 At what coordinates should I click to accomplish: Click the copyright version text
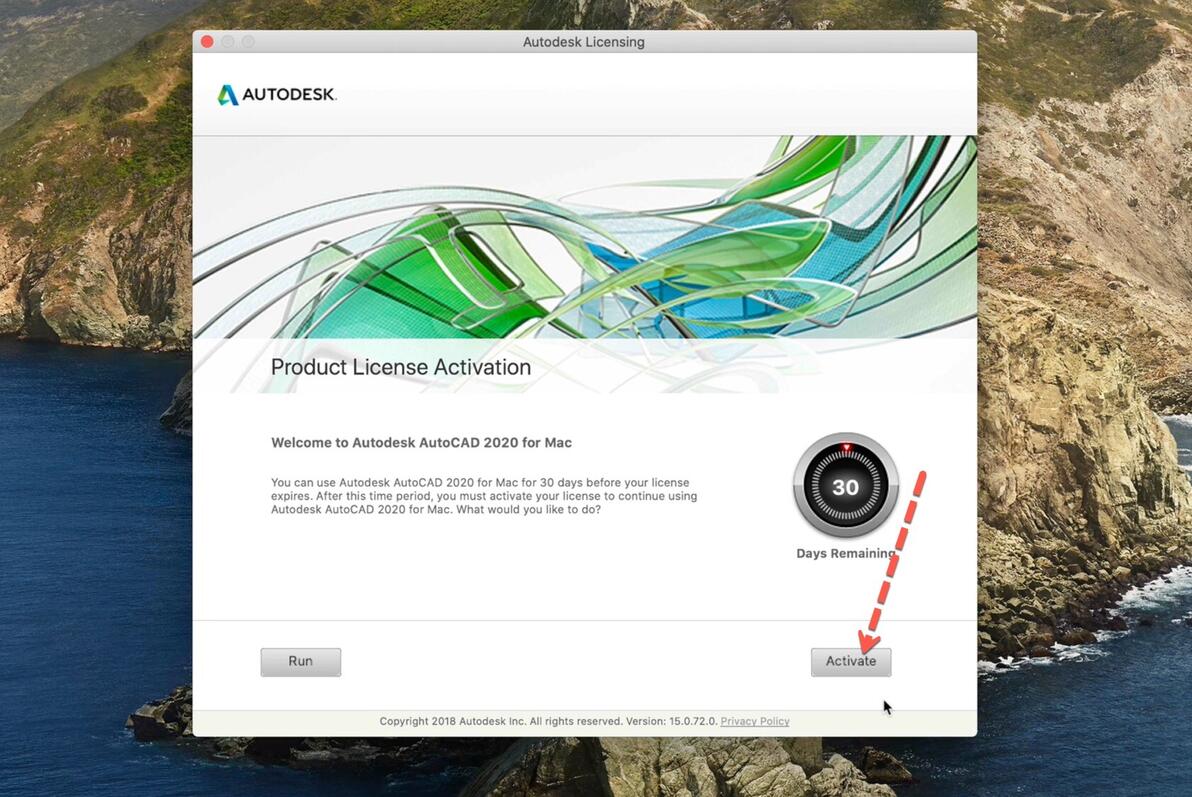[548, 721]
